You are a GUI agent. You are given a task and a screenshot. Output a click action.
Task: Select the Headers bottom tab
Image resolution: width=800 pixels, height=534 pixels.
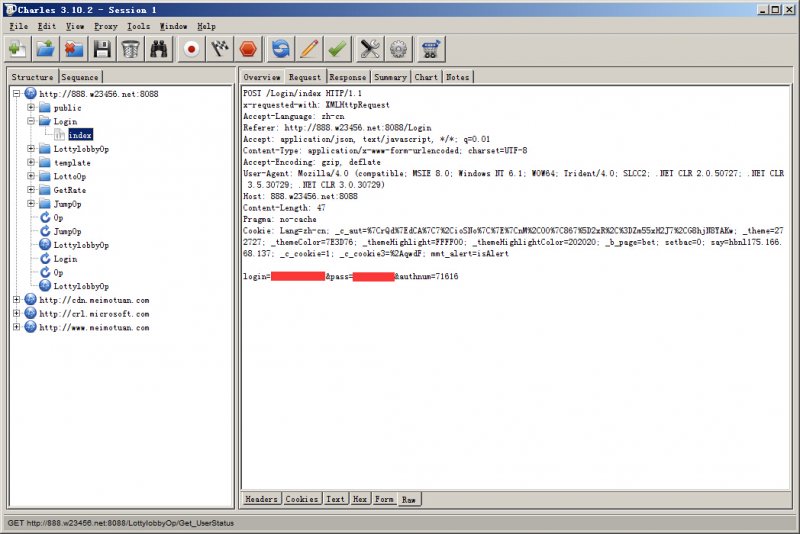coord(261,499)
